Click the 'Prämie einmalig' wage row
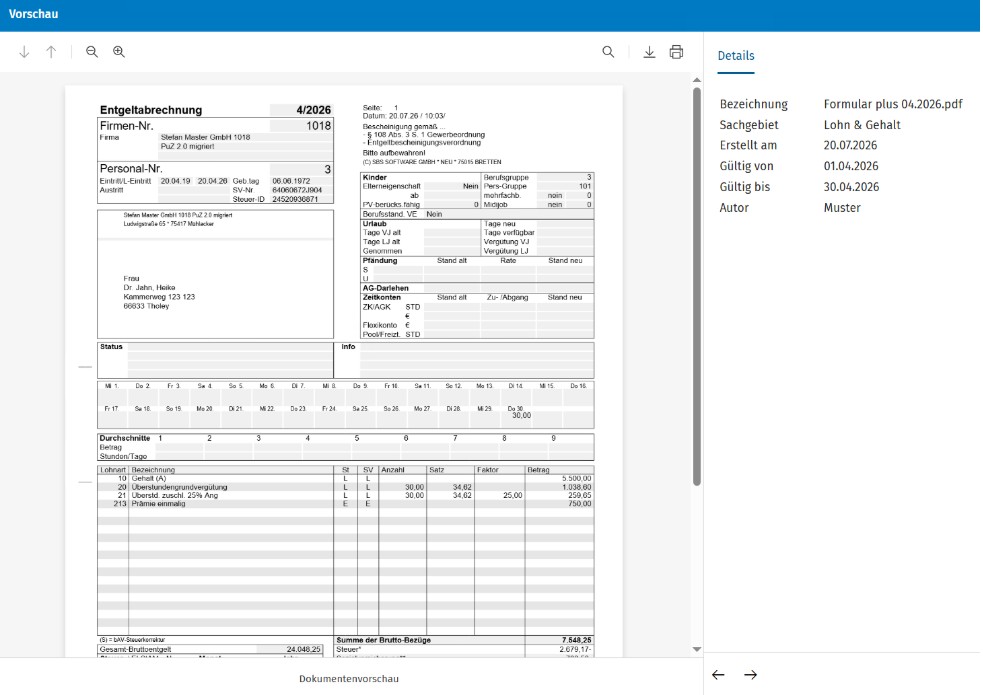Screen dimensions: 983x695 (x=345, y=504)
